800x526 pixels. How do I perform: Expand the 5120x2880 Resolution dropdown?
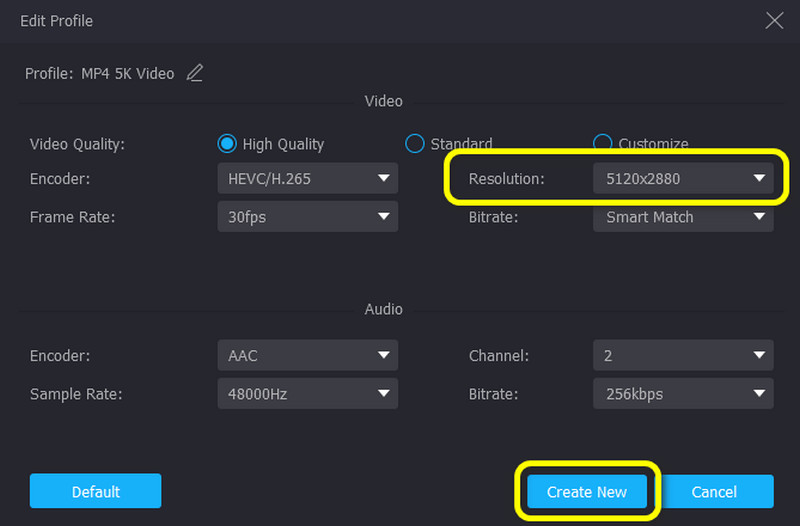[683, 179]
